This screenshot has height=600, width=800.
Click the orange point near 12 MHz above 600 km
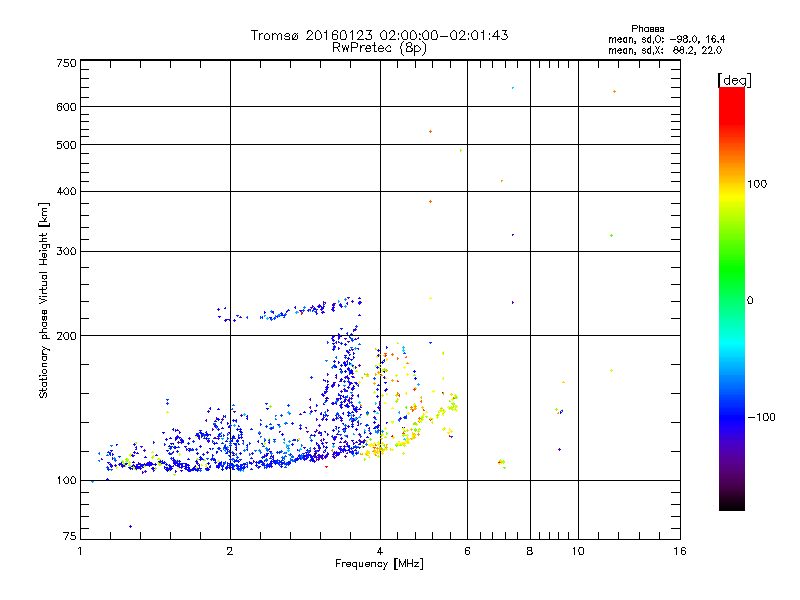click(614, 92)
